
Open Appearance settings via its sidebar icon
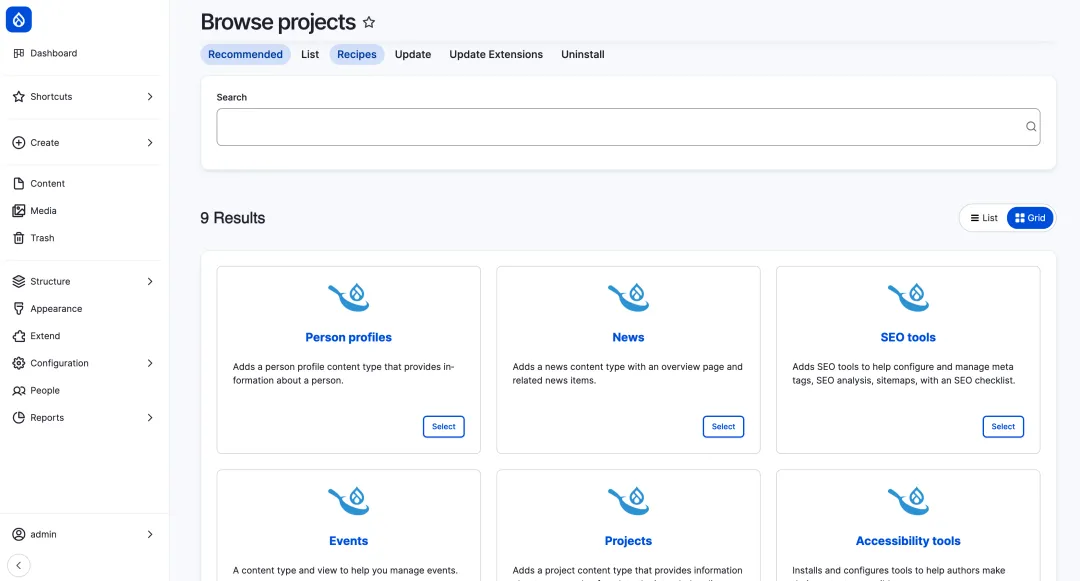coord(21,308)
